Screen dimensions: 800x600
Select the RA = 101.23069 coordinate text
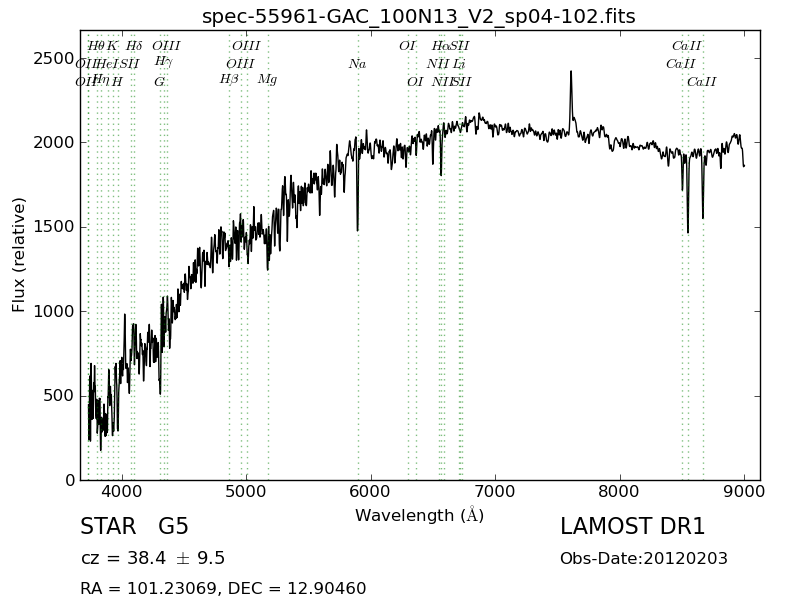point(148,588)
